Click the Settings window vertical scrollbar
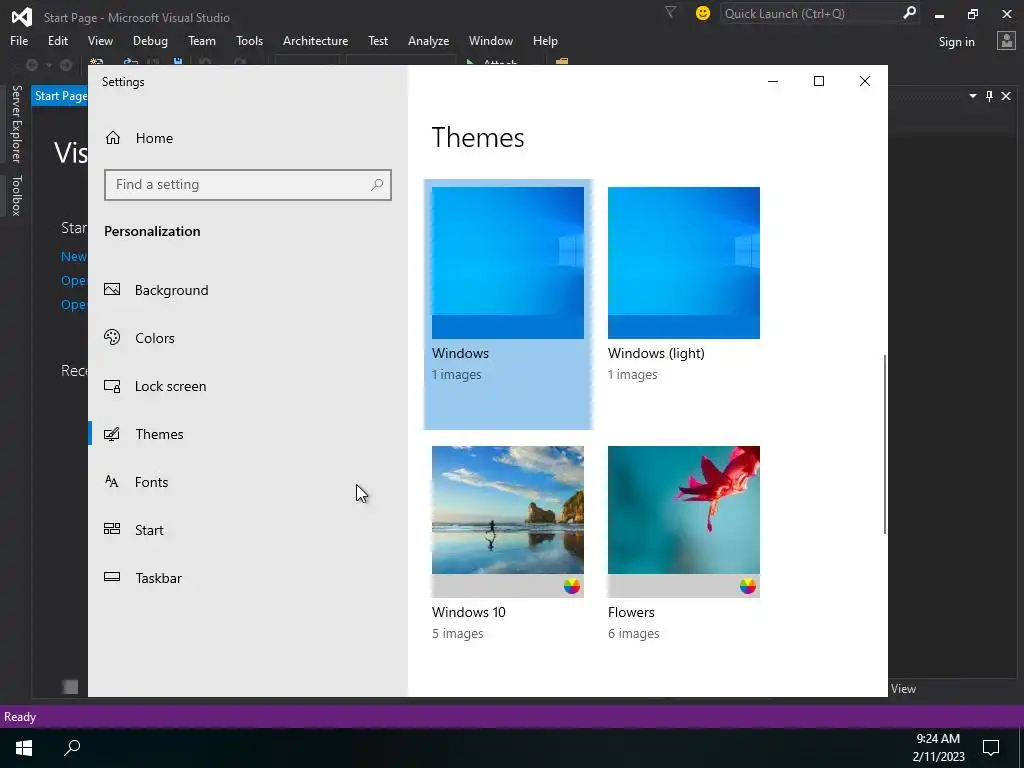 (884, 444)
